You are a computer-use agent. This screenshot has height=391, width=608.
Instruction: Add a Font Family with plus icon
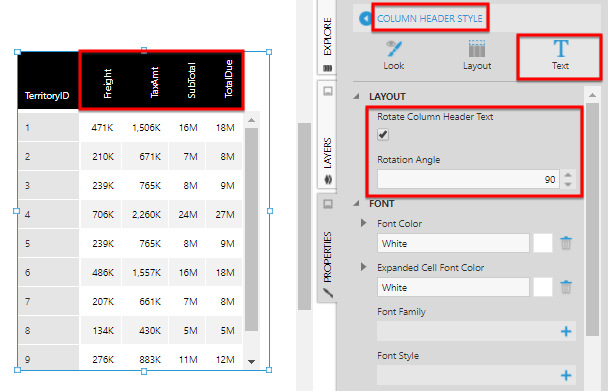pyautogui.click(x=566, y=331)
